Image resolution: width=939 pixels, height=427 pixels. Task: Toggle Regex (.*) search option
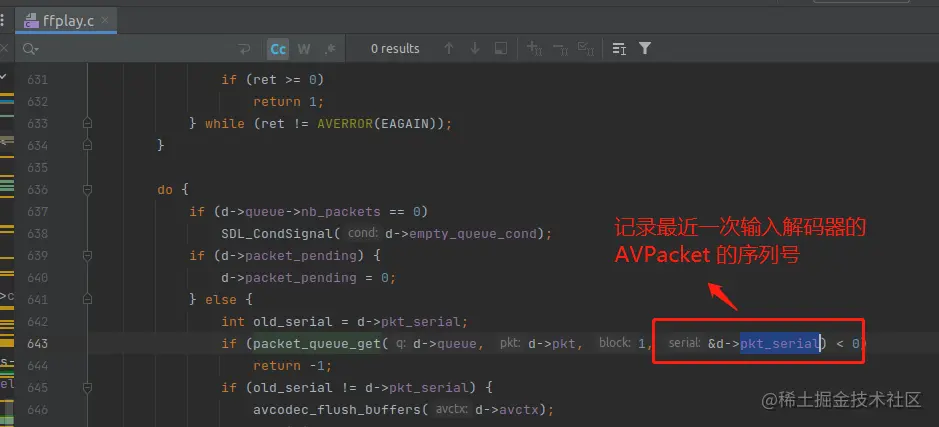point(330,49)
